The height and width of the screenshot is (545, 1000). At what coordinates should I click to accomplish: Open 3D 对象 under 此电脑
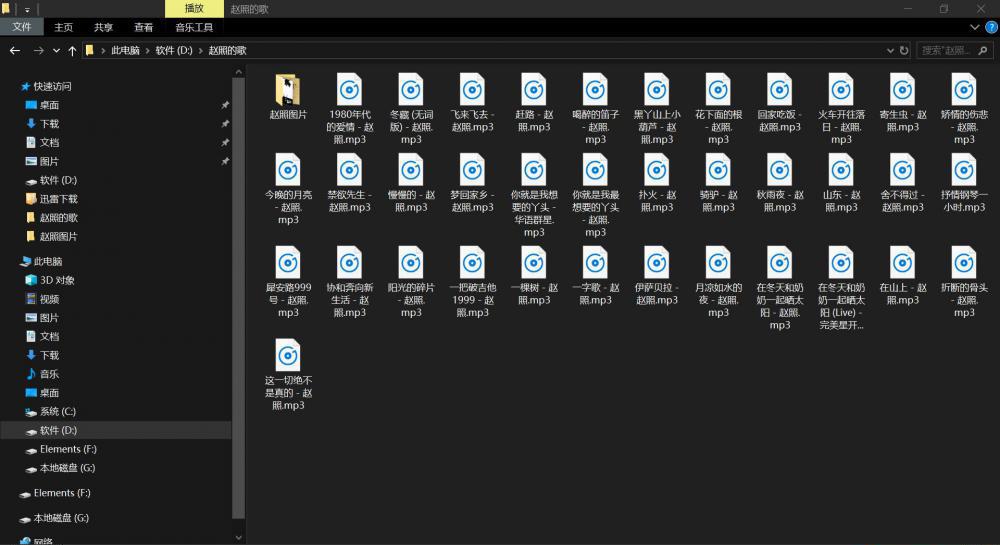pyautogui.click(x=57, y=280)
